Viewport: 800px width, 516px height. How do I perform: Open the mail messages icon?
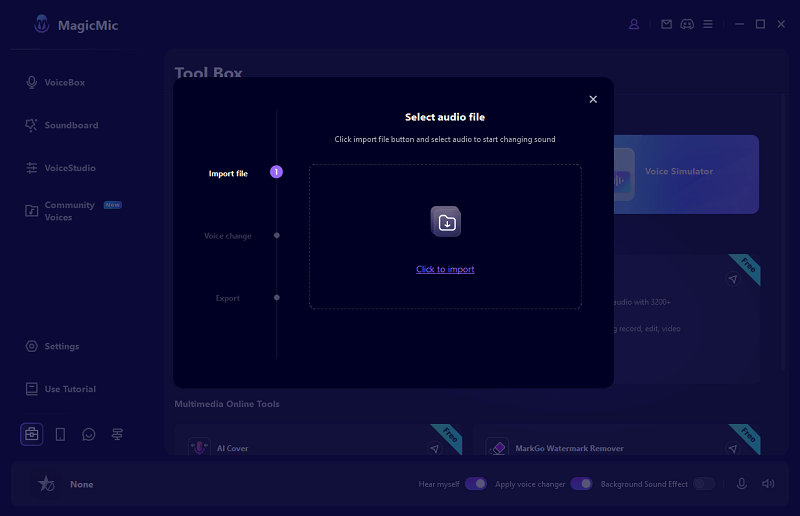(667, 24)
